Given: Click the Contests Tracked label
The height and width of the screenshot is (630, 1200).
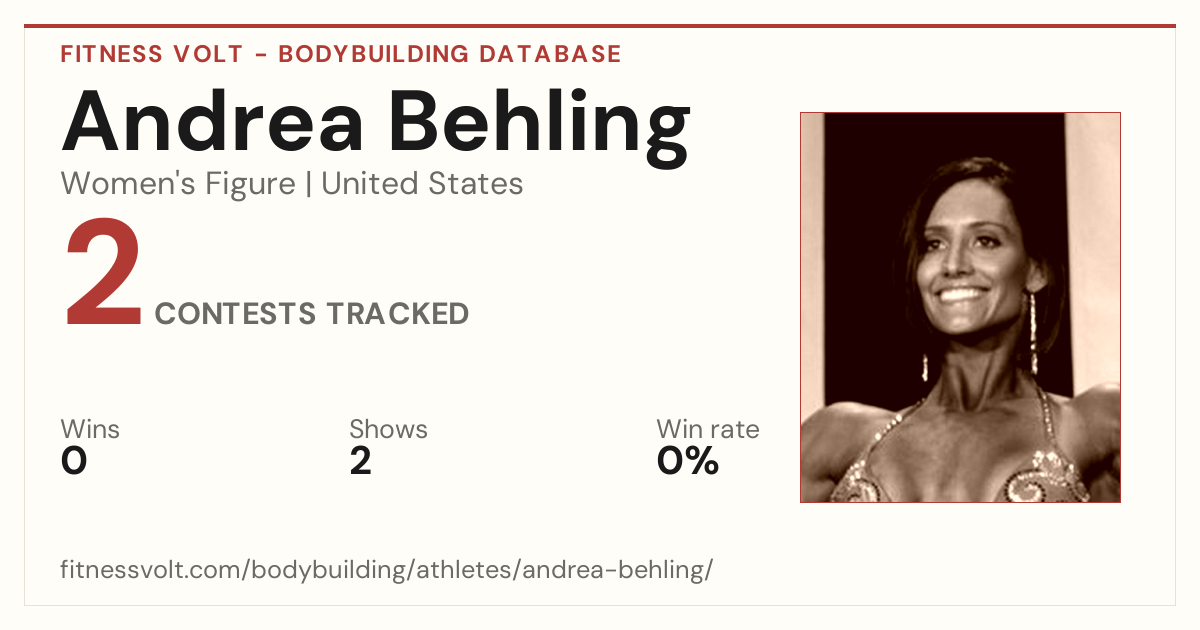Looking at the screenshot, I should (x=312, y=314).
